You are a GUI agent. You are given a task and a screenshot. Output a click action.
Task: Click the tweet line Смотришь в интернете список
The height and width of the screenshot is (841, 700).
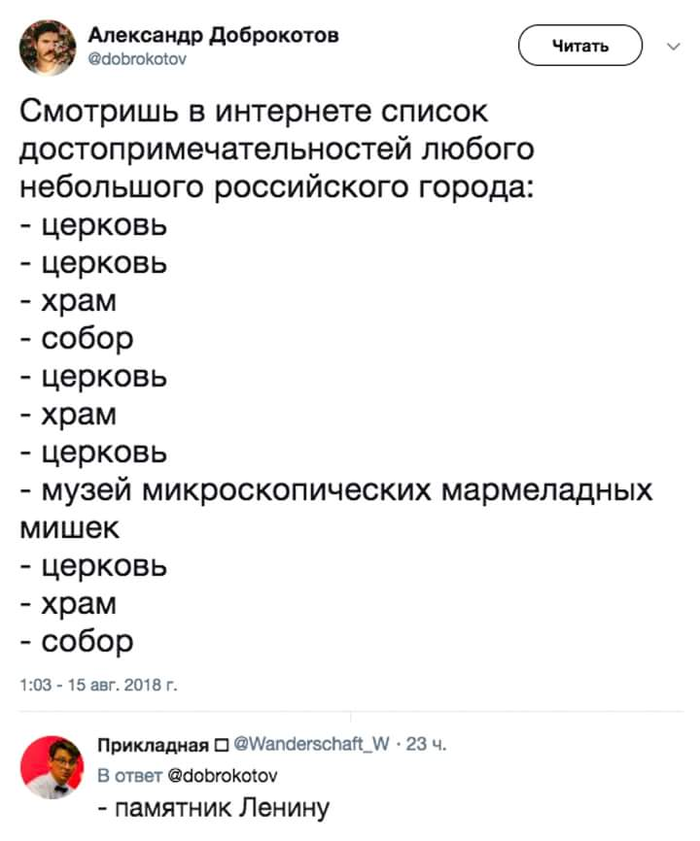(254, 112)
